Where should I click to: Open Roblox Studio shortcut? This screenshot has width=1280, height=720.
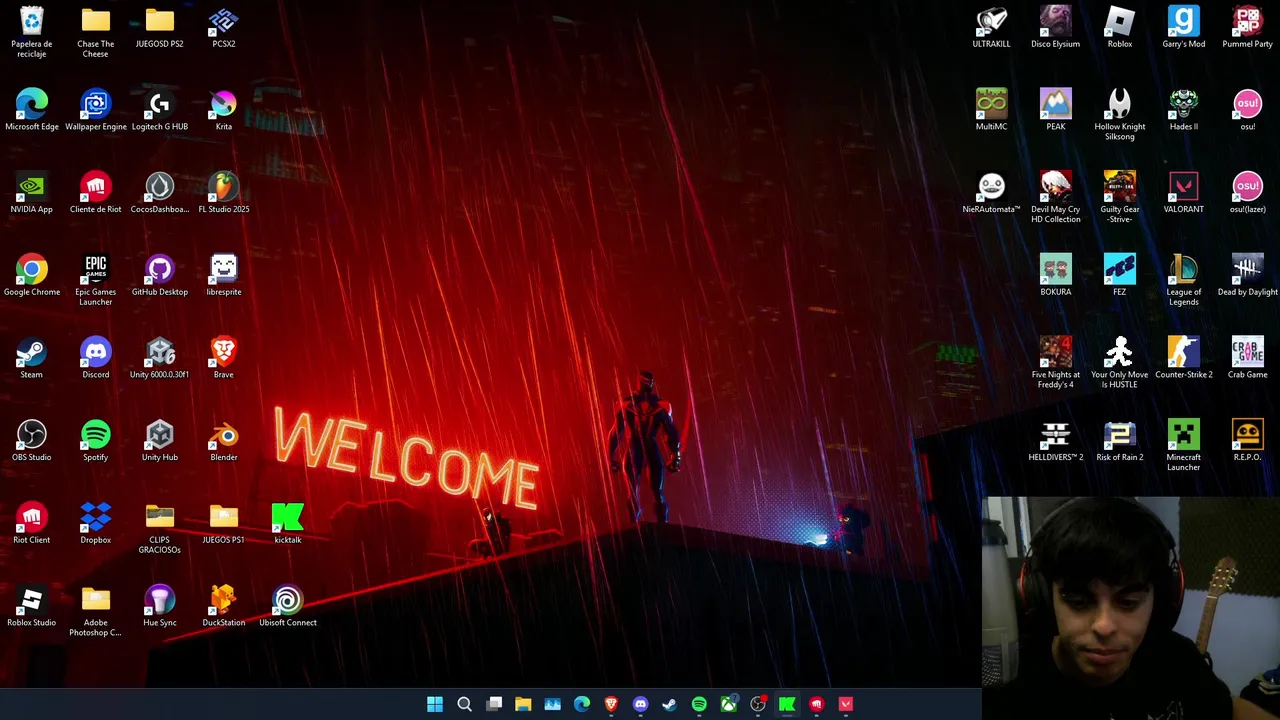pyautogui.click(x=32, y=607)
